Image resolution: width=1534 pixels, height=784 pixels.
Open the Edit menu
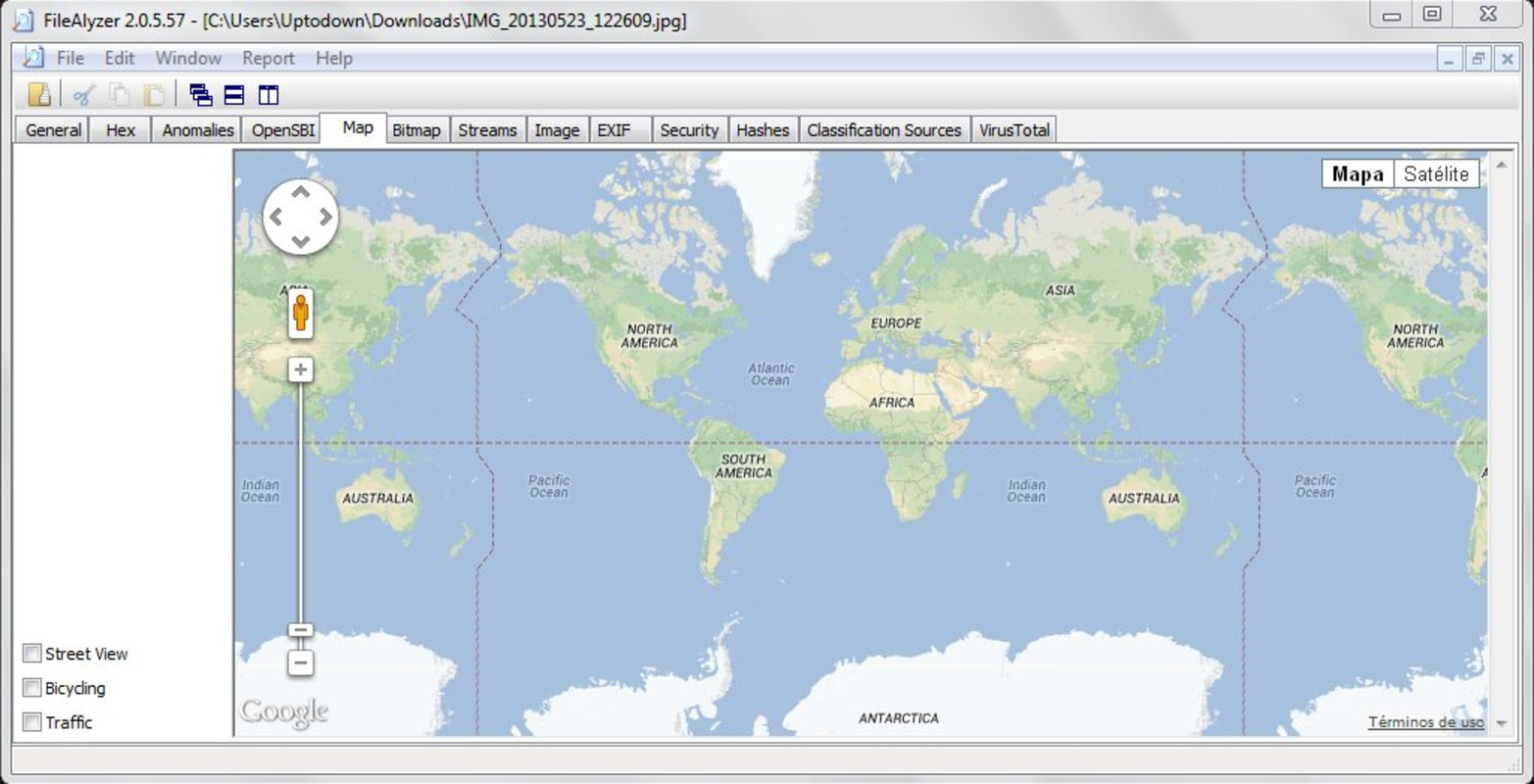click(x=120, y=59)
